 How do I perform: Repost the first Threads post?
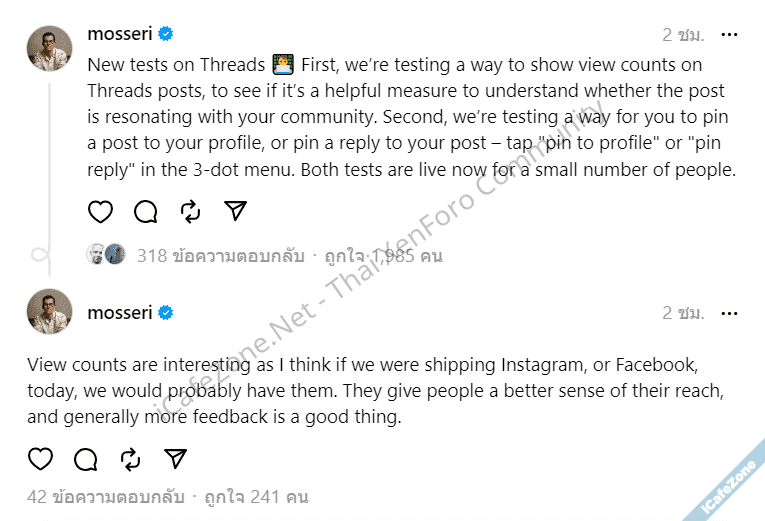(190, 211)
